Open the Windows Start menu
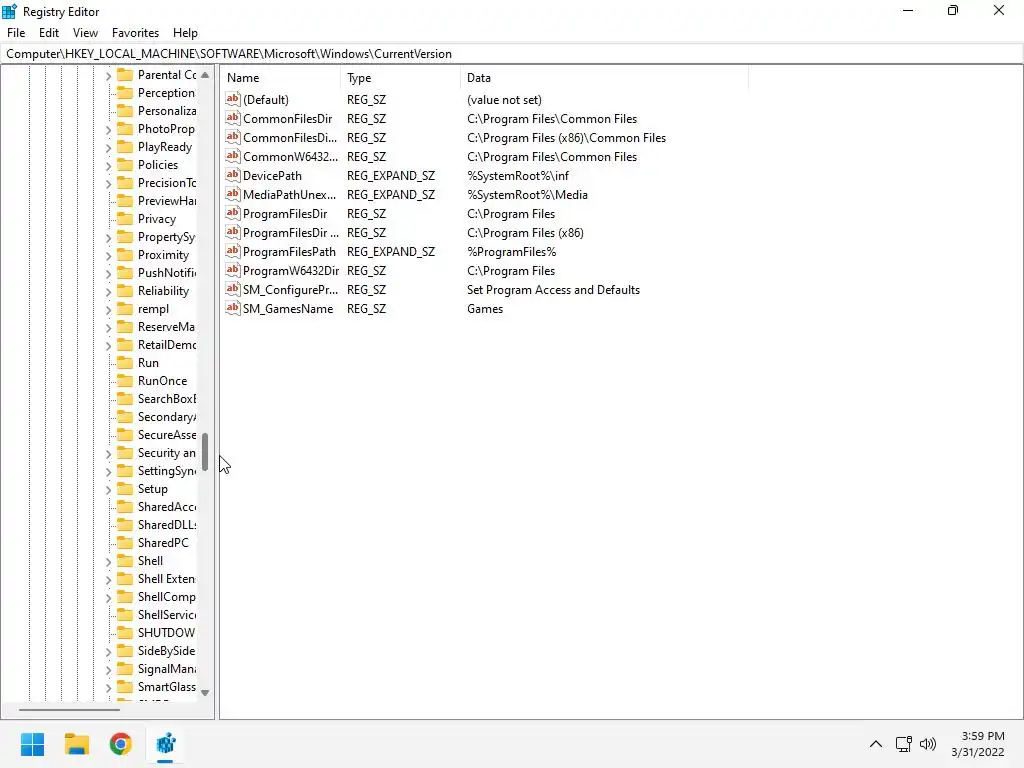 32,744
